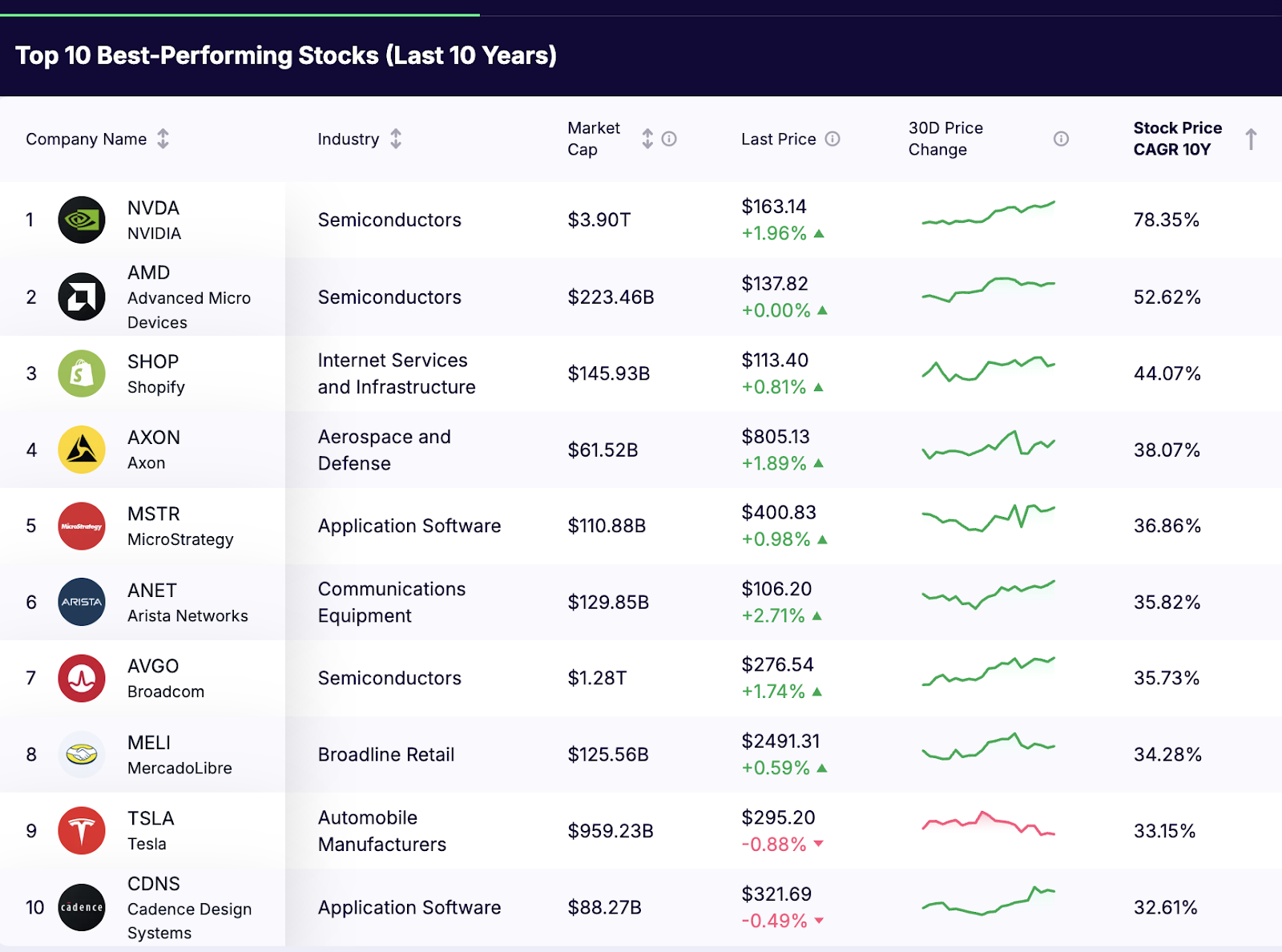Click the $805.13 Axon last price
This screenshot has height=952, width=1282.
click(x=776, y=437)
